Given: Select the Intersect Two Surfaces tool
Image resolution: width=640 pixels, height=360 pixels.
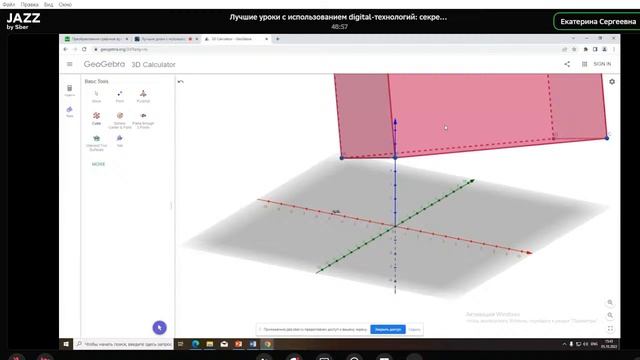Looking at the screenshot, I should click(96, 143).
